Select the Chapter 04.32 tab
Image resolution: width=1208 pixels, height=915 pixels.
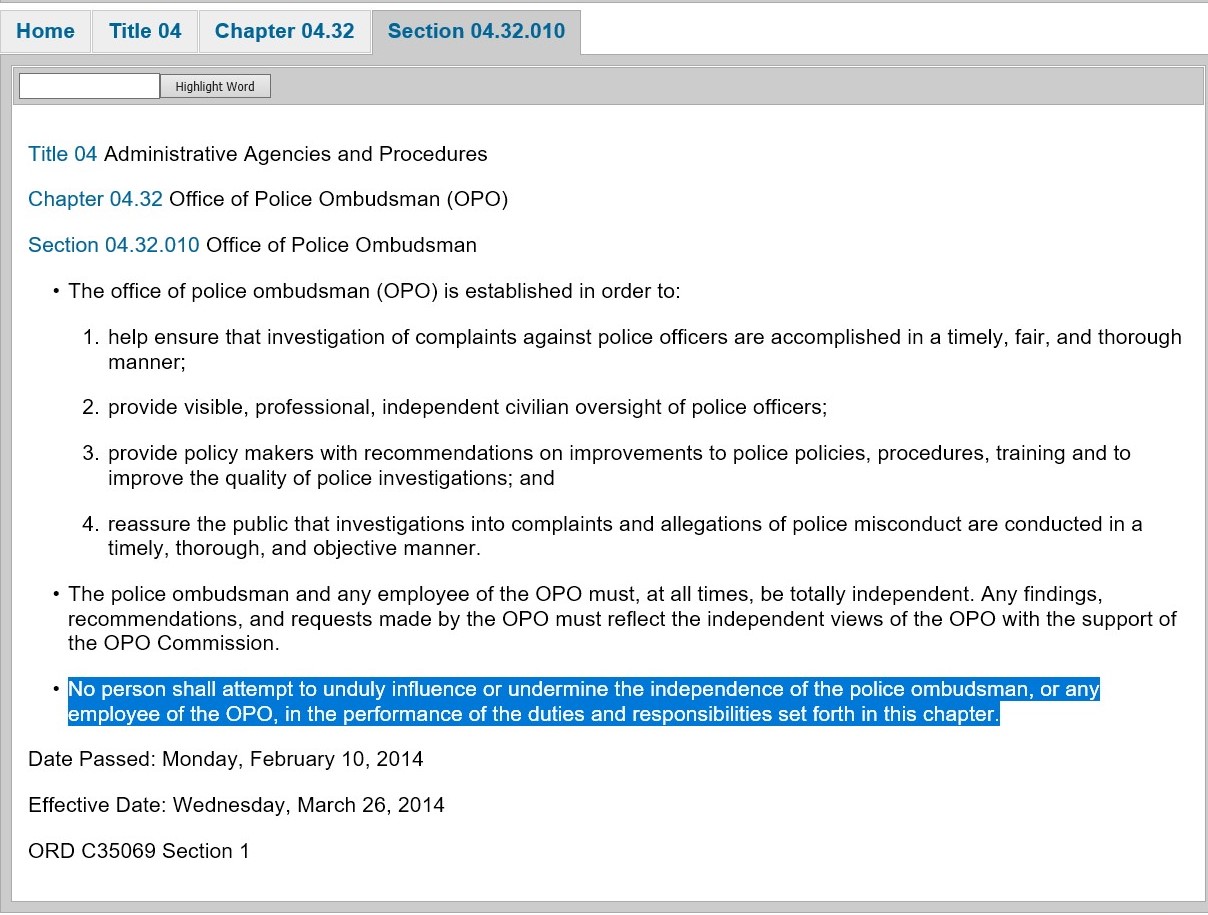284,31
